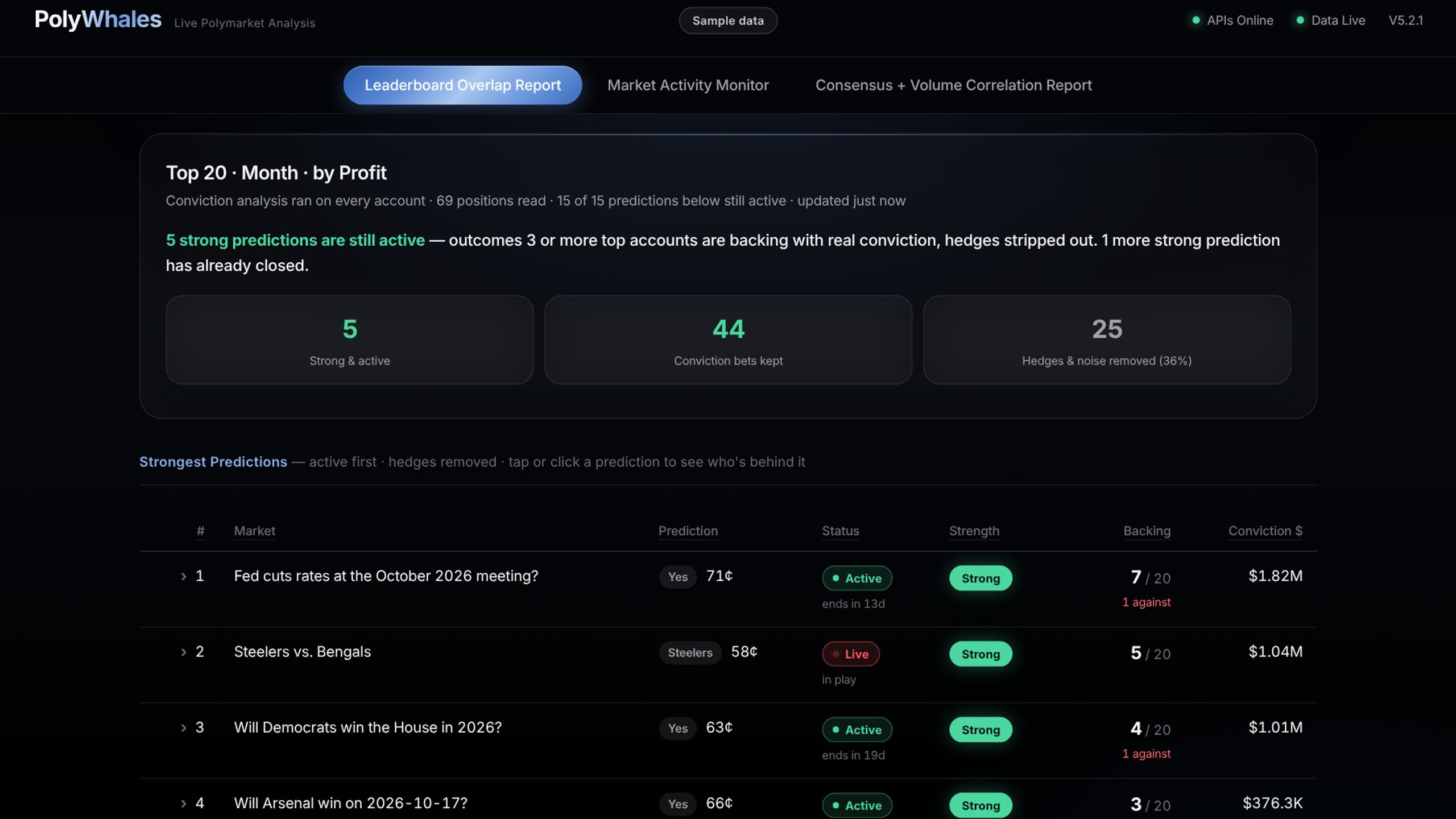Click the Sample data pill button
This screenshot has width=1456, height=819.
(728, 20)
